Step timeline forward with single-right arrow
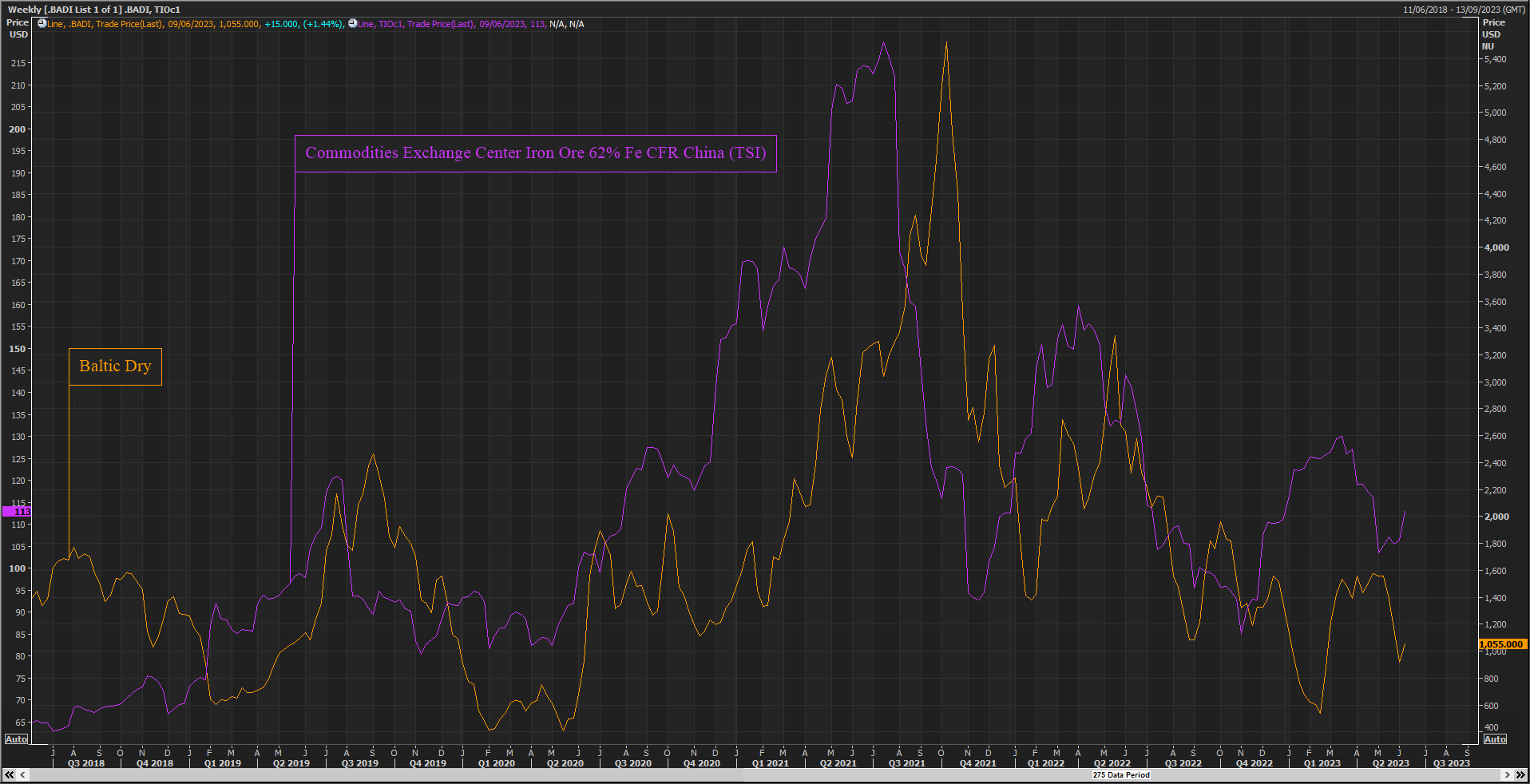Viewport: 1530px width, 784px height. click(1507, 774)
